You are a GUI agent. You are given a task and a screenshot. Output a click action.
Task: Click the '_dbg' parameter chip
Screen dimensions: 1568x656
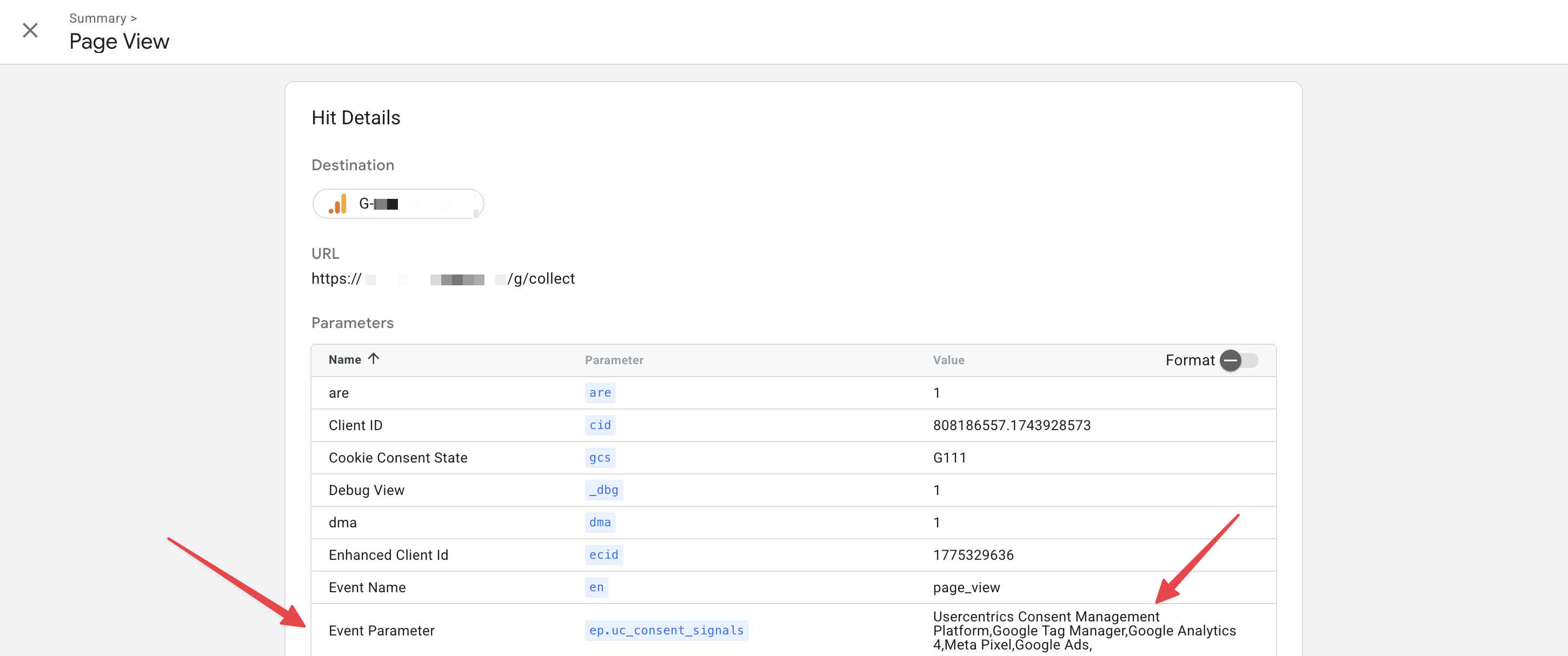coord(603,489)
